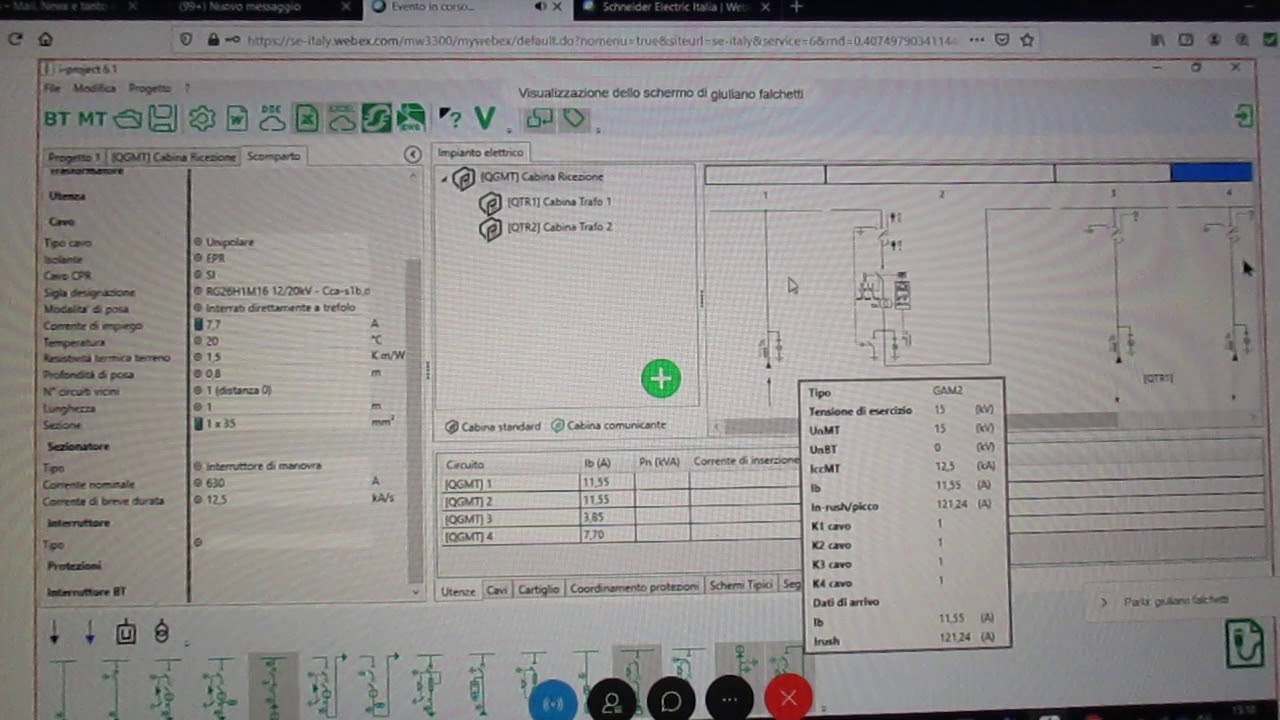The height and width of the screenshot is (720, 1280).
Task: Select [QTR1] Cabina Trafo 1 tree item
Action: (559, 202)
